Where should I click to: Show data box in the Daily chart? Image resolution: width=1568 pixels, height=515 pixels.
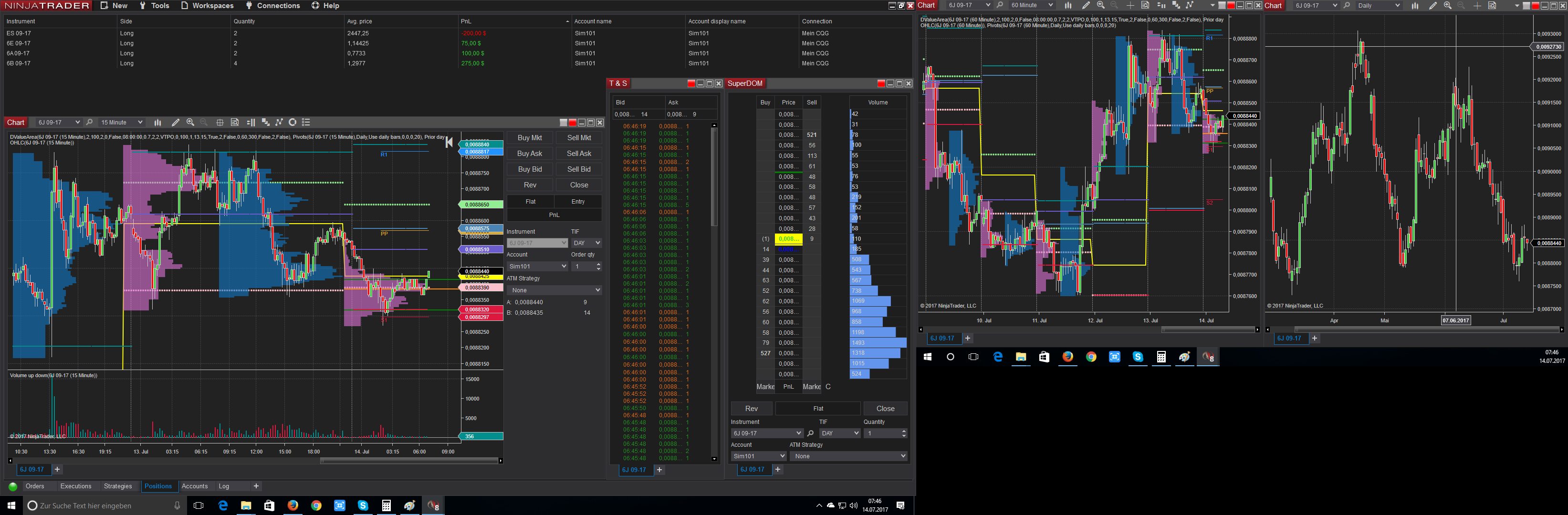pyautogui.click(x=1492, y=5)
